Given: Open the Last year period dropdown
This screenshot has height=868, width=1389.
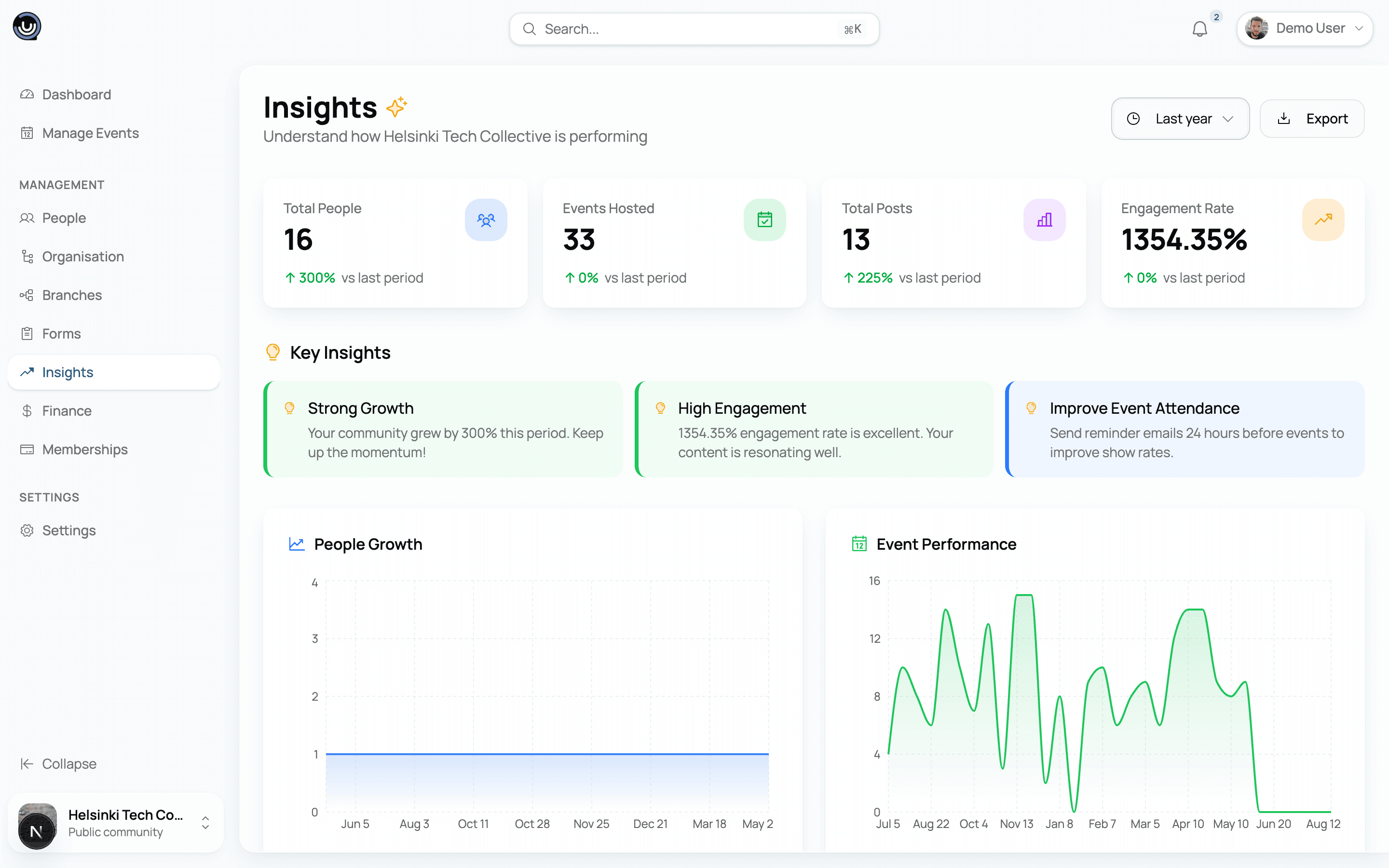Looking at the screenshot, I should [x=1180, y=118].
